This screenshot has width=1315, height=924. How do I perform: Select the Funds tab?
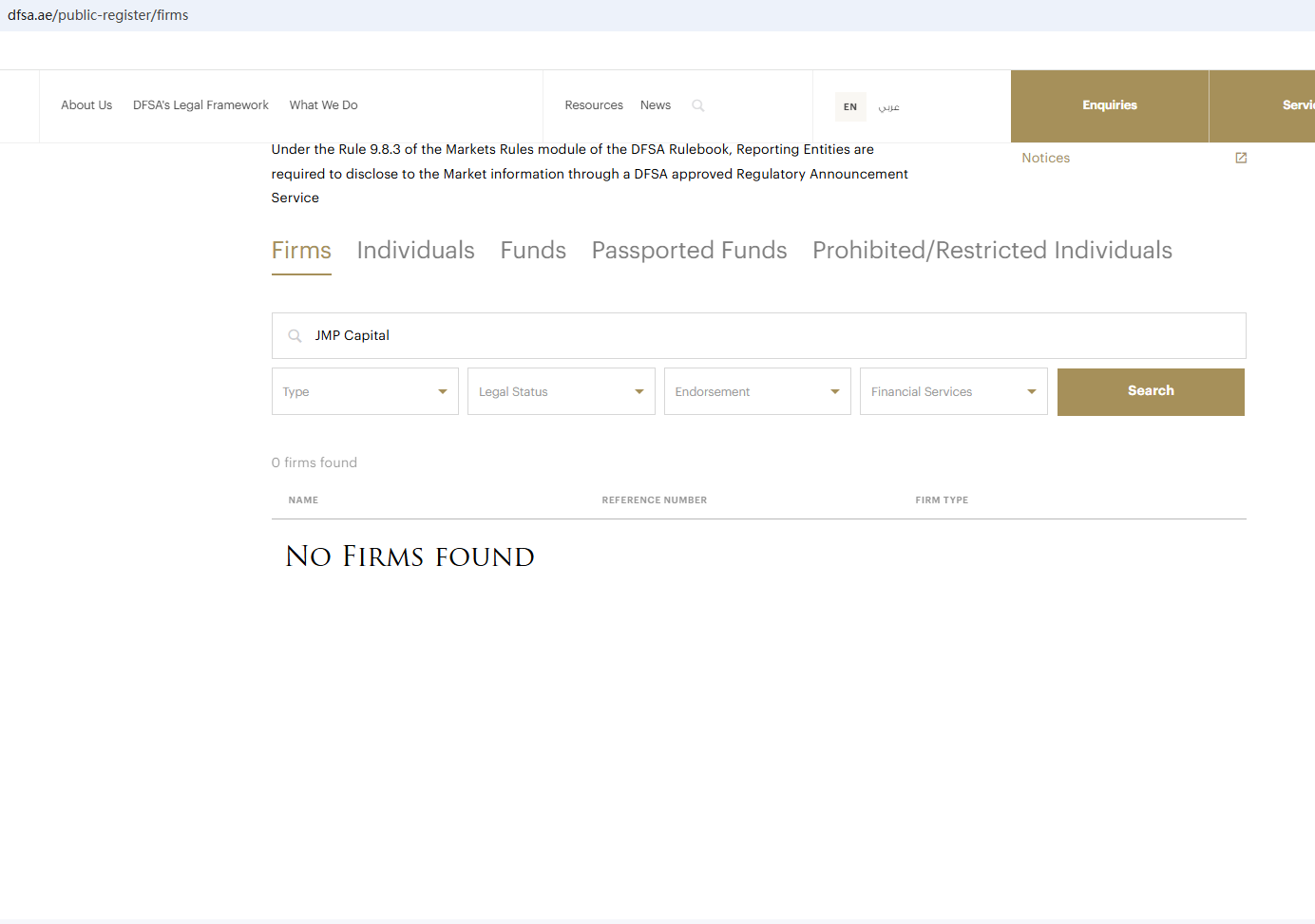click(x=533, y=251)
